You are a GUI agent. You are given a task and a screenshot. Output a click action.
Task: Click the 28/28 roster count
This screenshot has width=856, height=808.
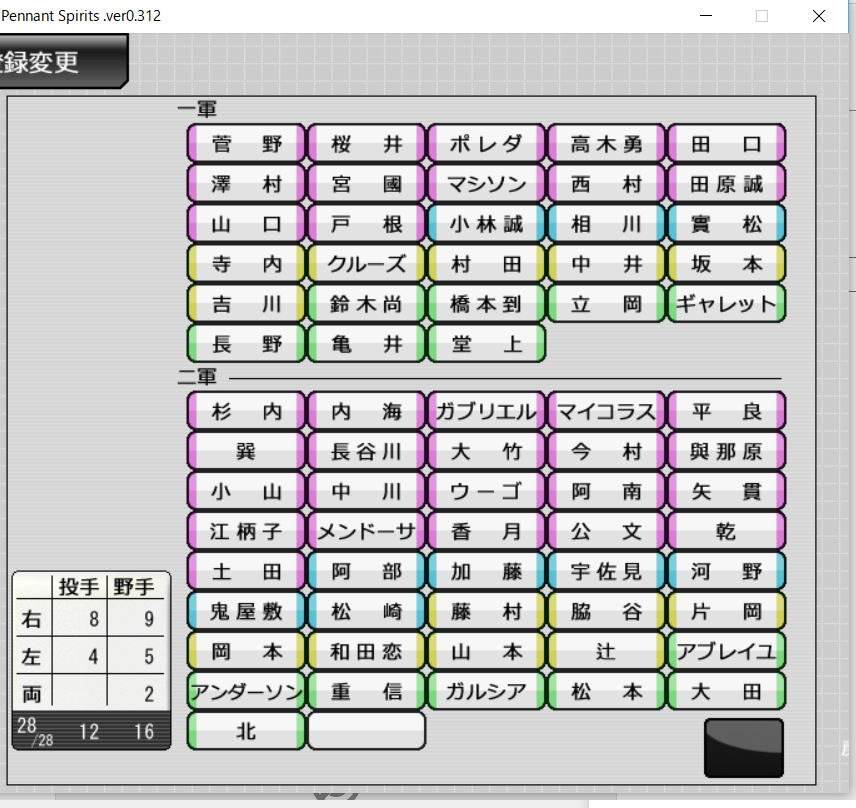pyautogui.click(x=35, y=732)
